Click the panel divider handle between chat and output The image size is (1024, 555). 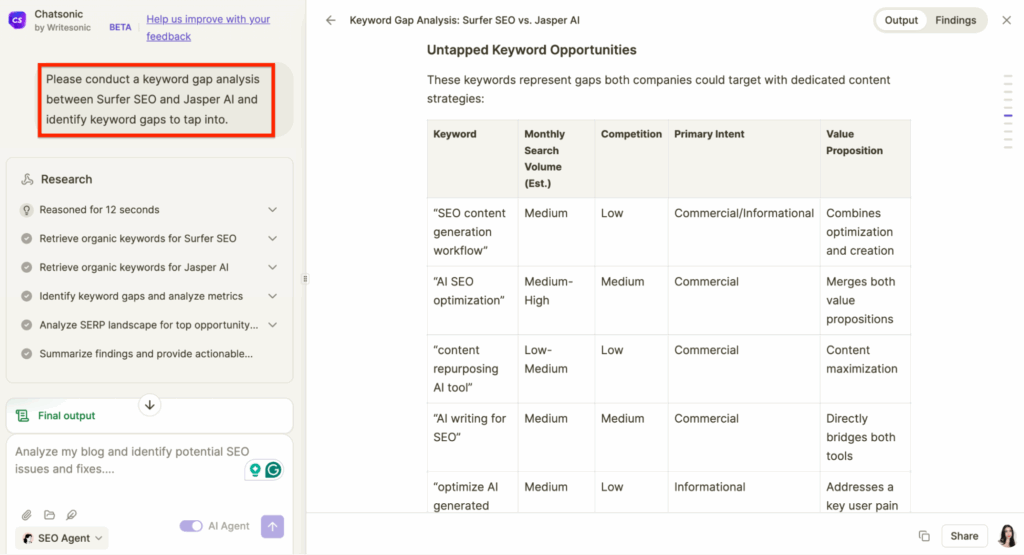[x=305, y=279]
